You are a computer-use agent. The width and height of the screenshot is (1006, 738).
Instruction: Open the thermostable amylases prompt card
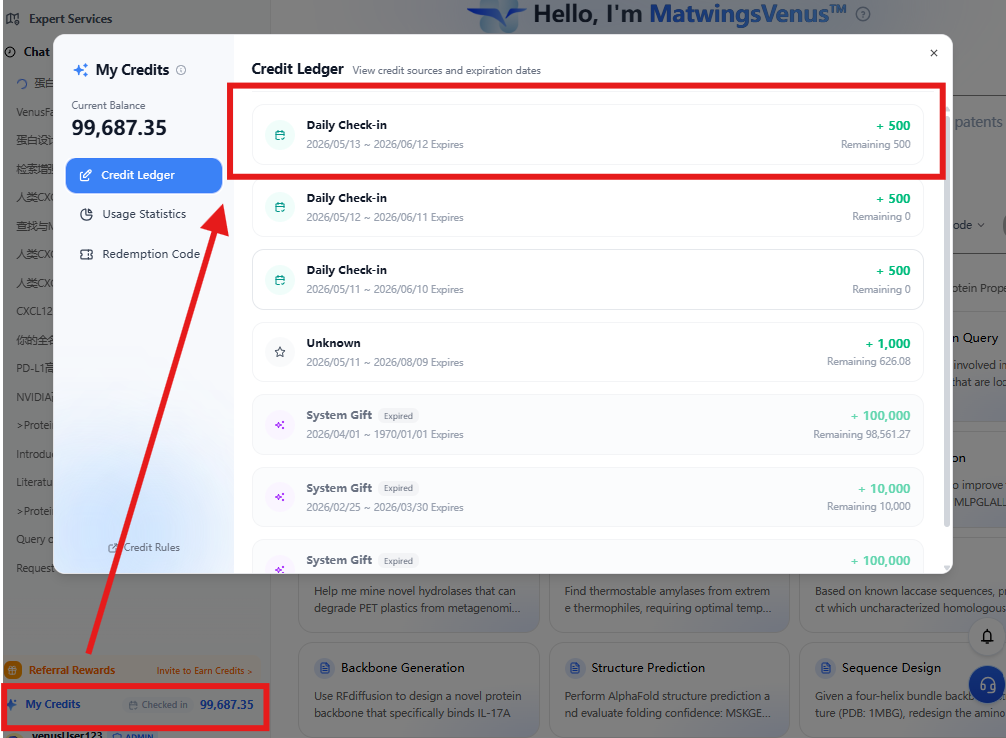(x=669, y=601)
